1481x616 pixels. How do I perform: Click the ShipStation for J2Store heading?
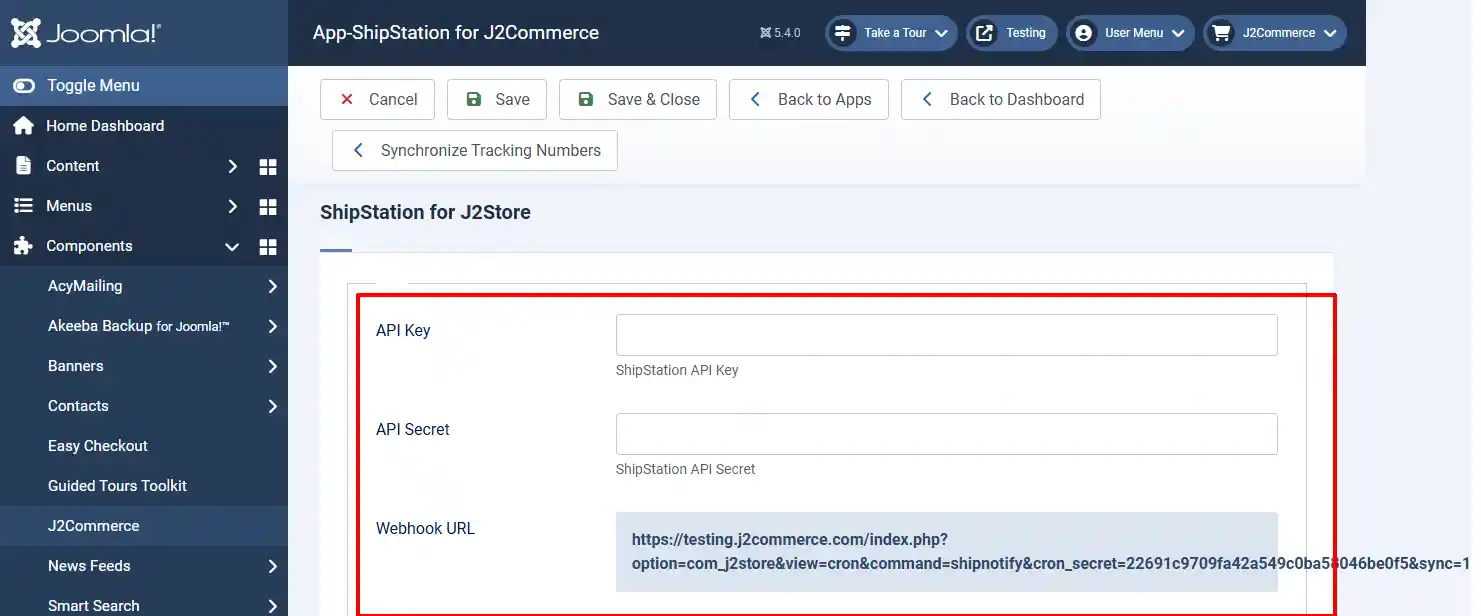tap(425, 212)
